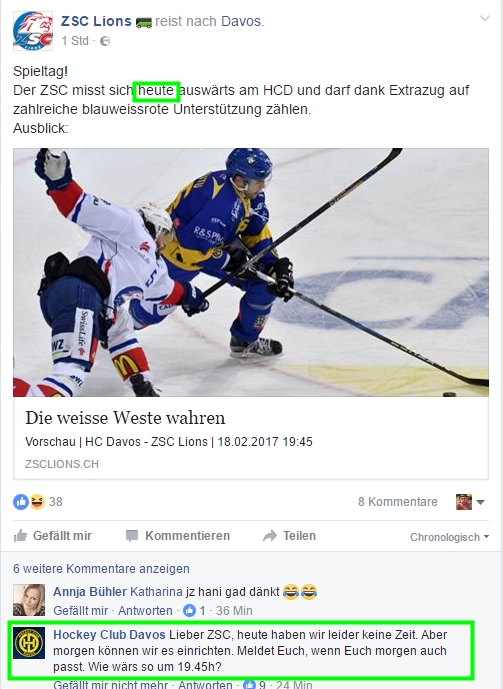Toggle Gefällt mir on the post
The image size is (503, 689).
(53, 536)
